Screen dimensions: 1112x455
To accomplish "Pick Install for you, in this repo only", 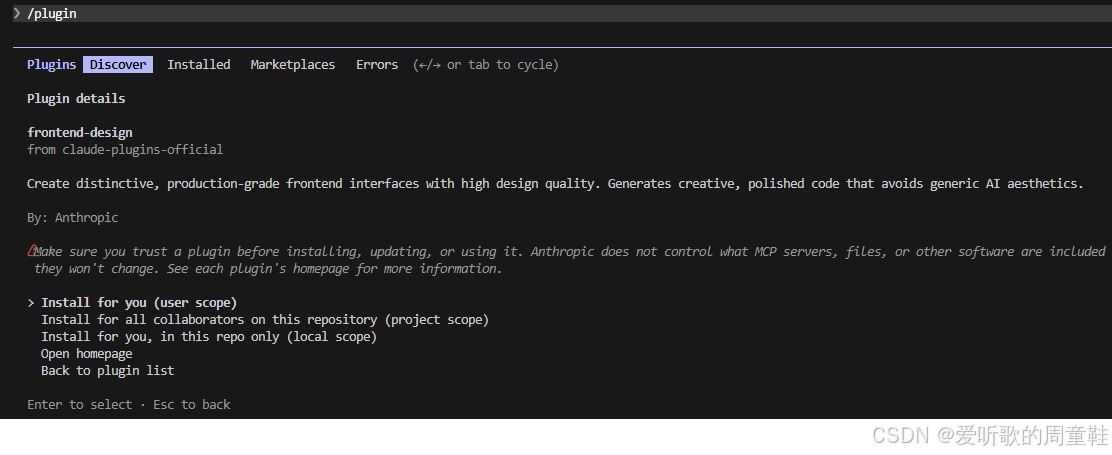I will click(209, 337).
